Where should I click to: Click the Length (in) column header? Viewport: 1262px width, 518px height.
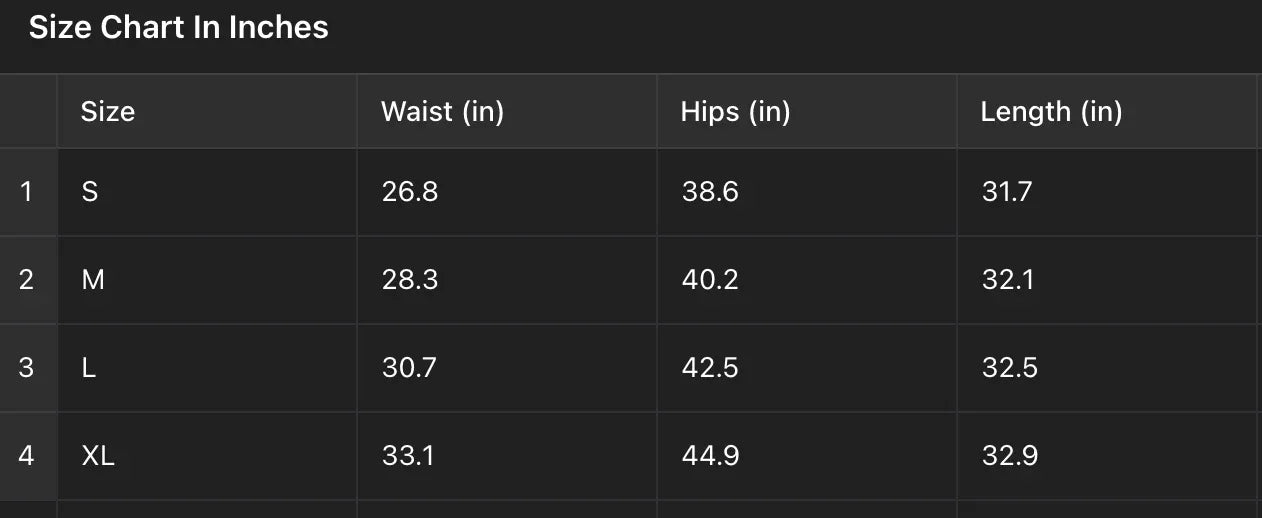point(1051,111)
